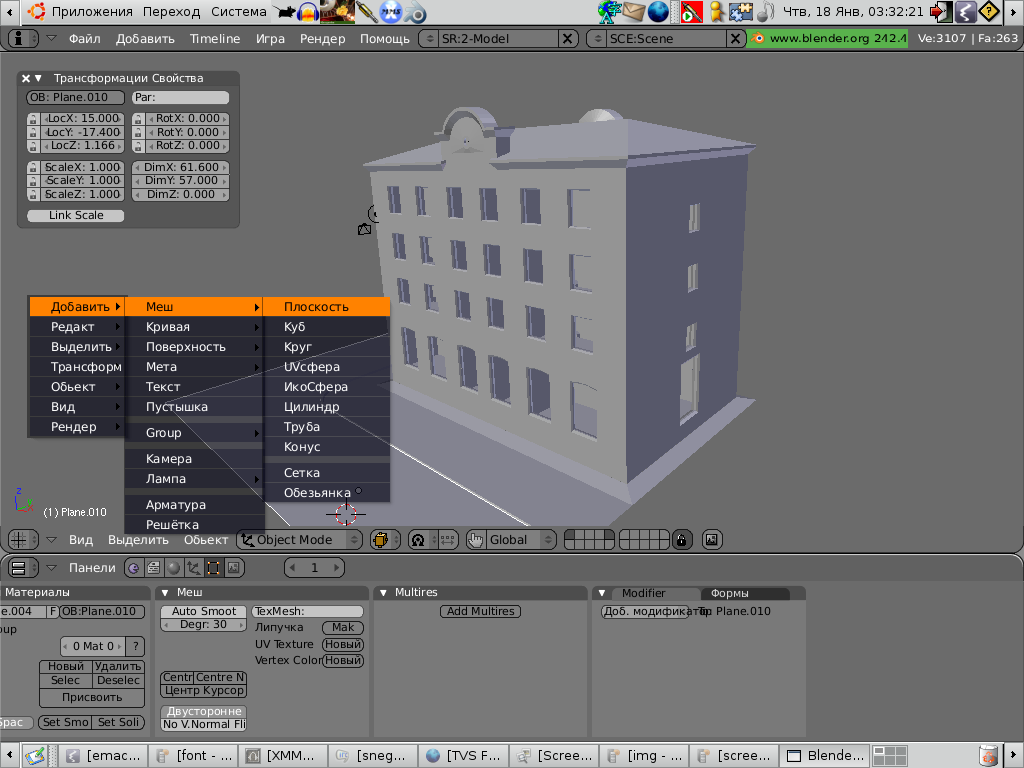Click the transform manipulator hand icon
Viewport: 1024px width, 768px height.
[x=475, y=540]
